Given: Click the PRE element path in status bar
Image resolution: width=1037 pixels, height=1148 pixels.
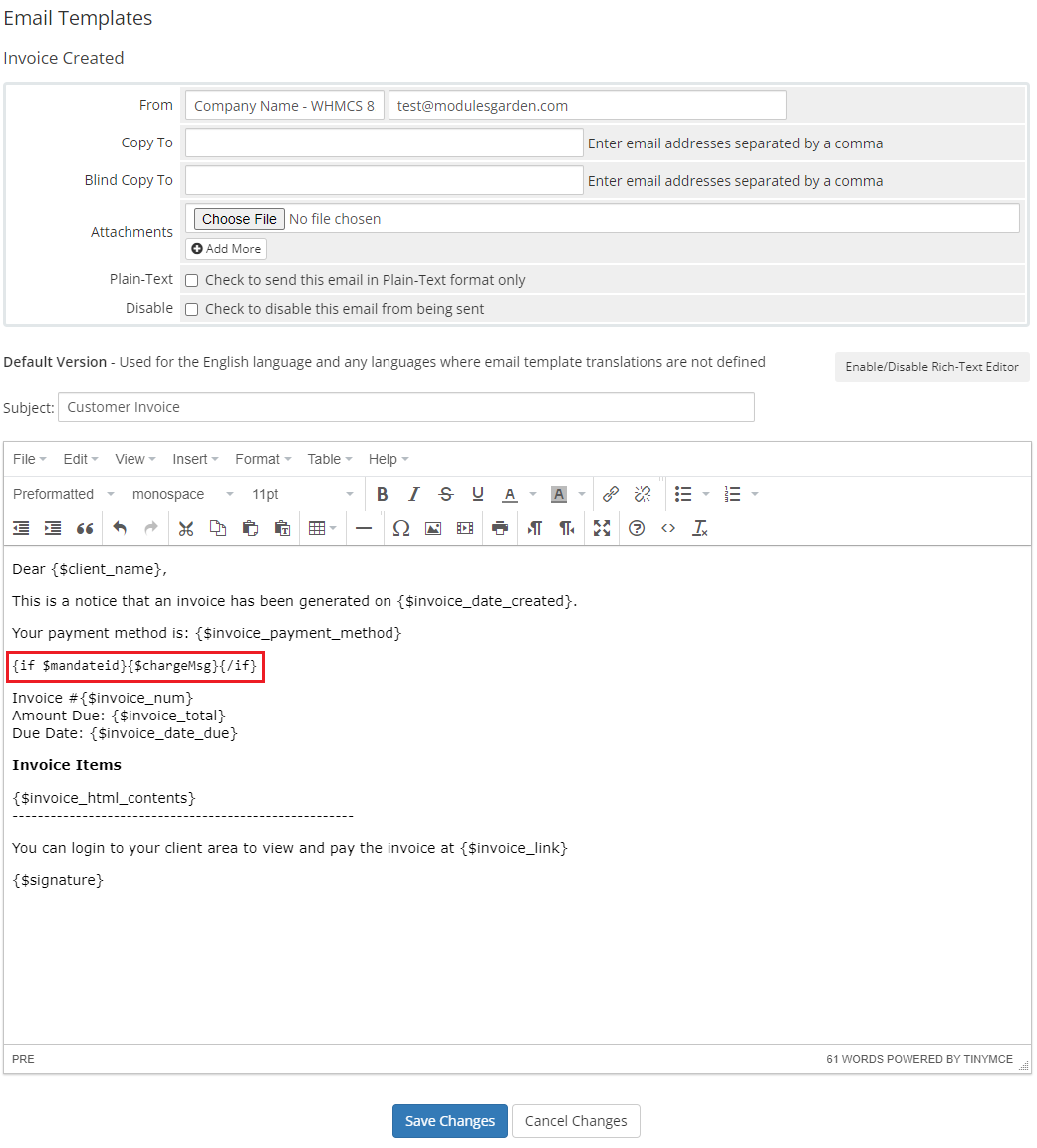Looking at the screenshot, I should coord(24,1059).
